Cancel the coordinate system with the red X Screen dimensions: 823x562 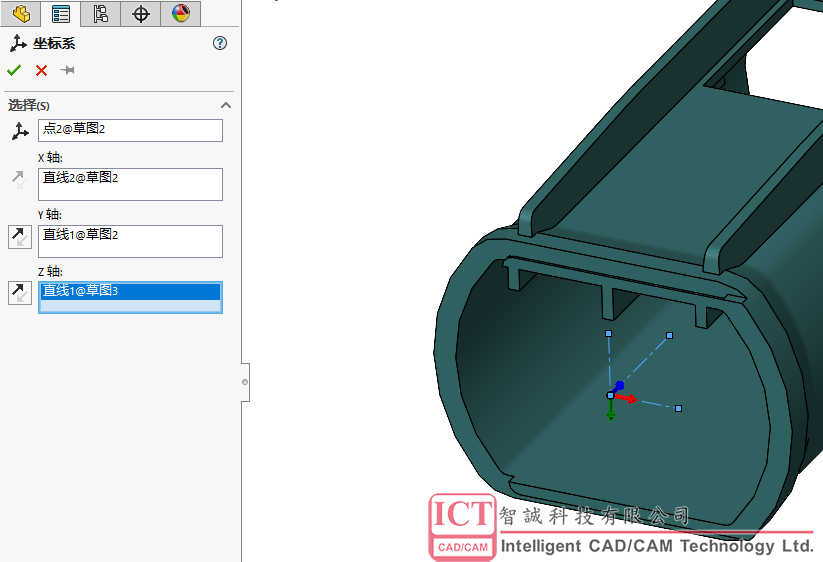coord(41,70)
